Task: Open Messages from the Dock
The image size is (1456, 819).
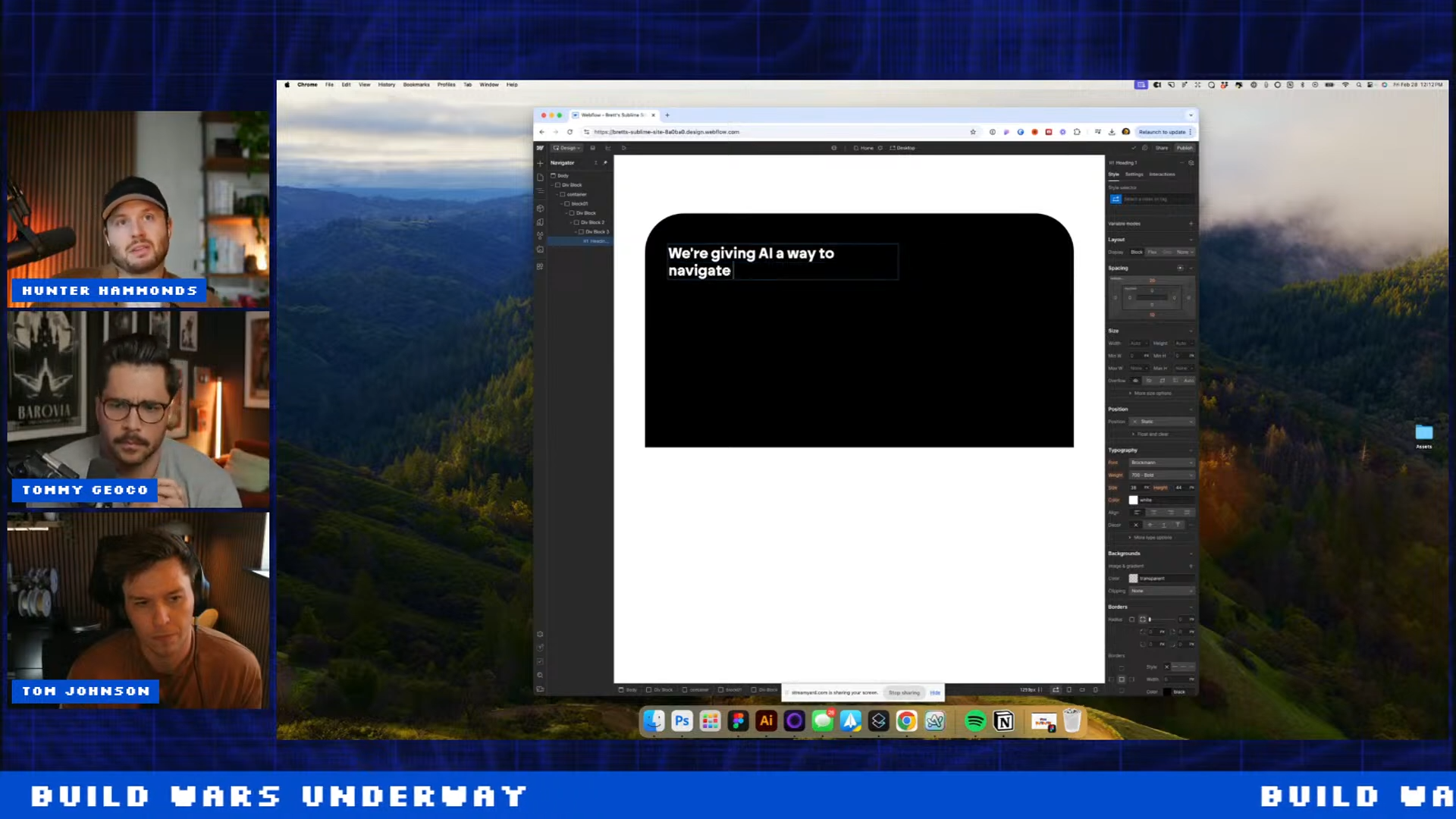Action: coord(822,720)
